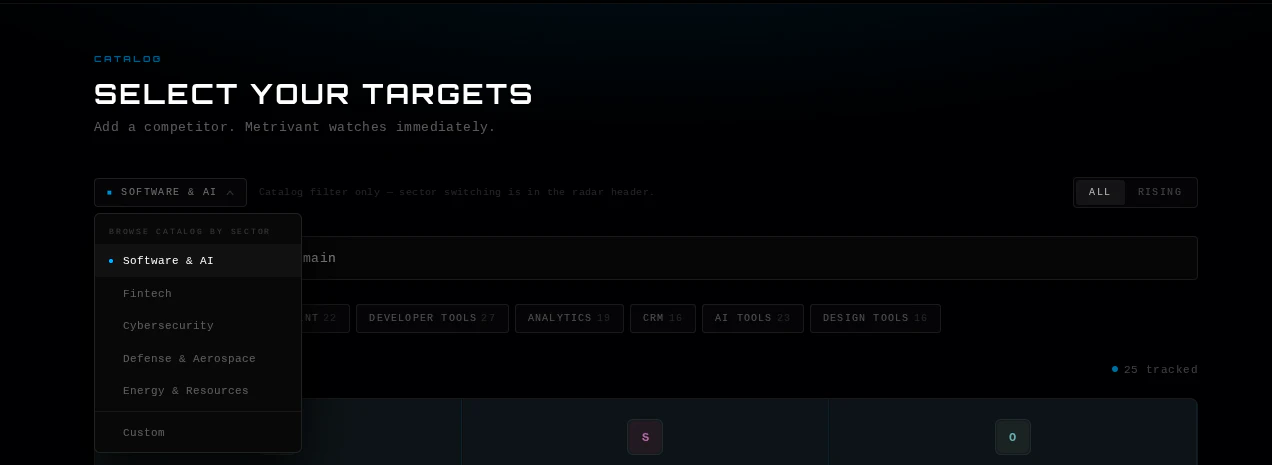This screenshot has width=1272, height=465.
Task: Select Energy & Resources sector
Action: [198, 391]
